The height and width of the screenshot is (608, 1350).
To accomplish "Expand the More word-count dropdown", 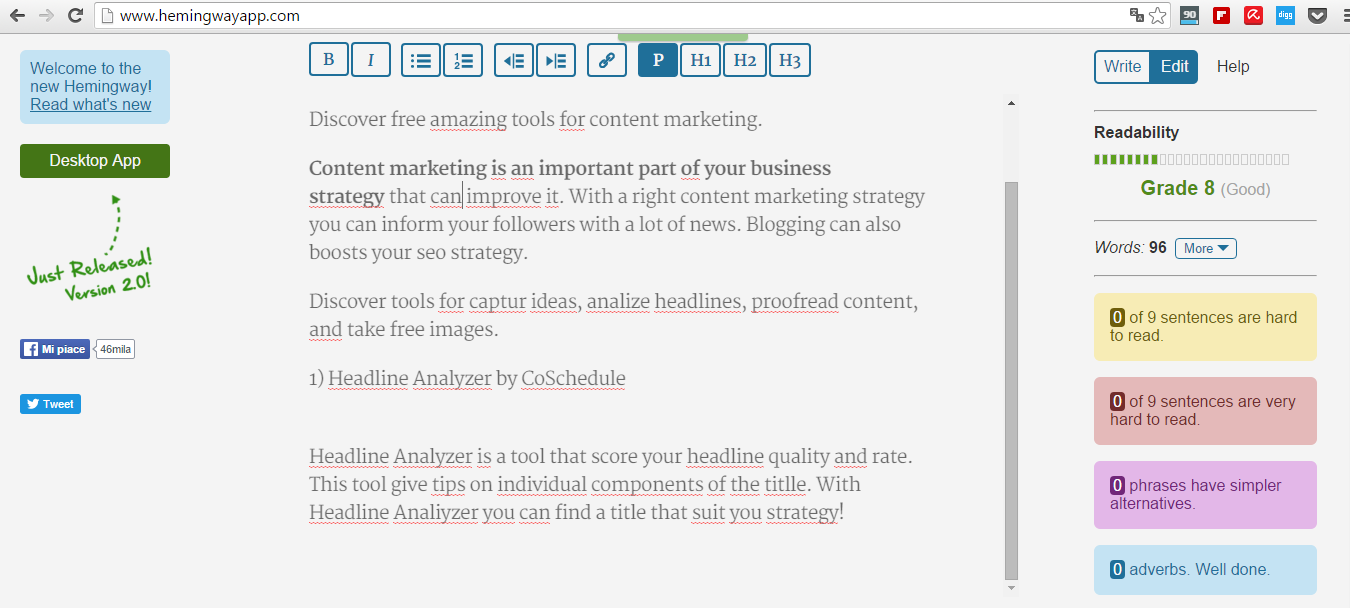I will pos(1205,248).
